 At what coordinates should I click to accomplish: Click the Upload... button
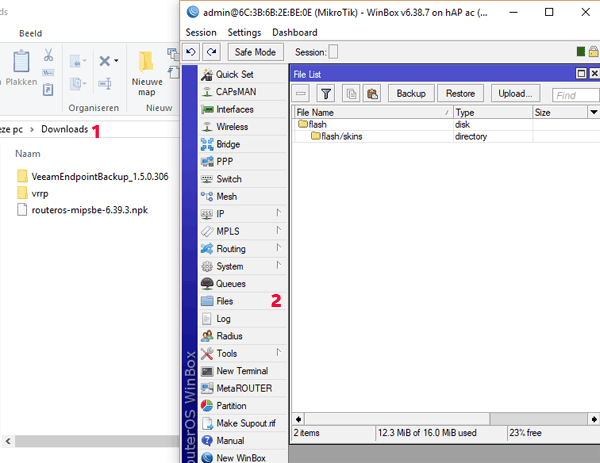pyautogui.click(x=515, y=93)
